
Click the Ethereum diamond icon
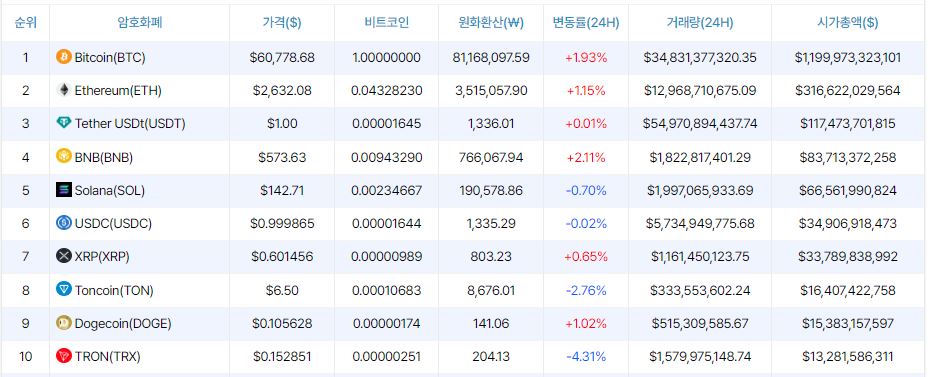[63, 91]
